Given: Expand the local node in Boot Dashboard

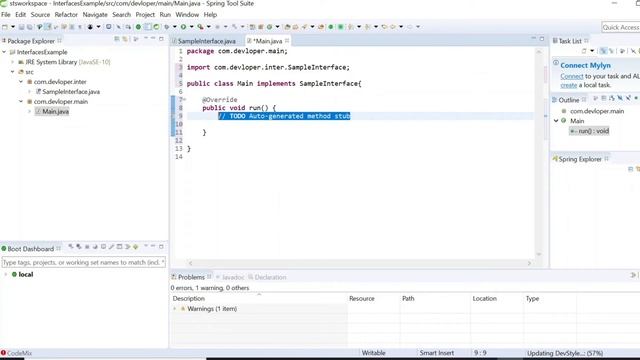Looking at the screenshot, I should coord(6,274).
